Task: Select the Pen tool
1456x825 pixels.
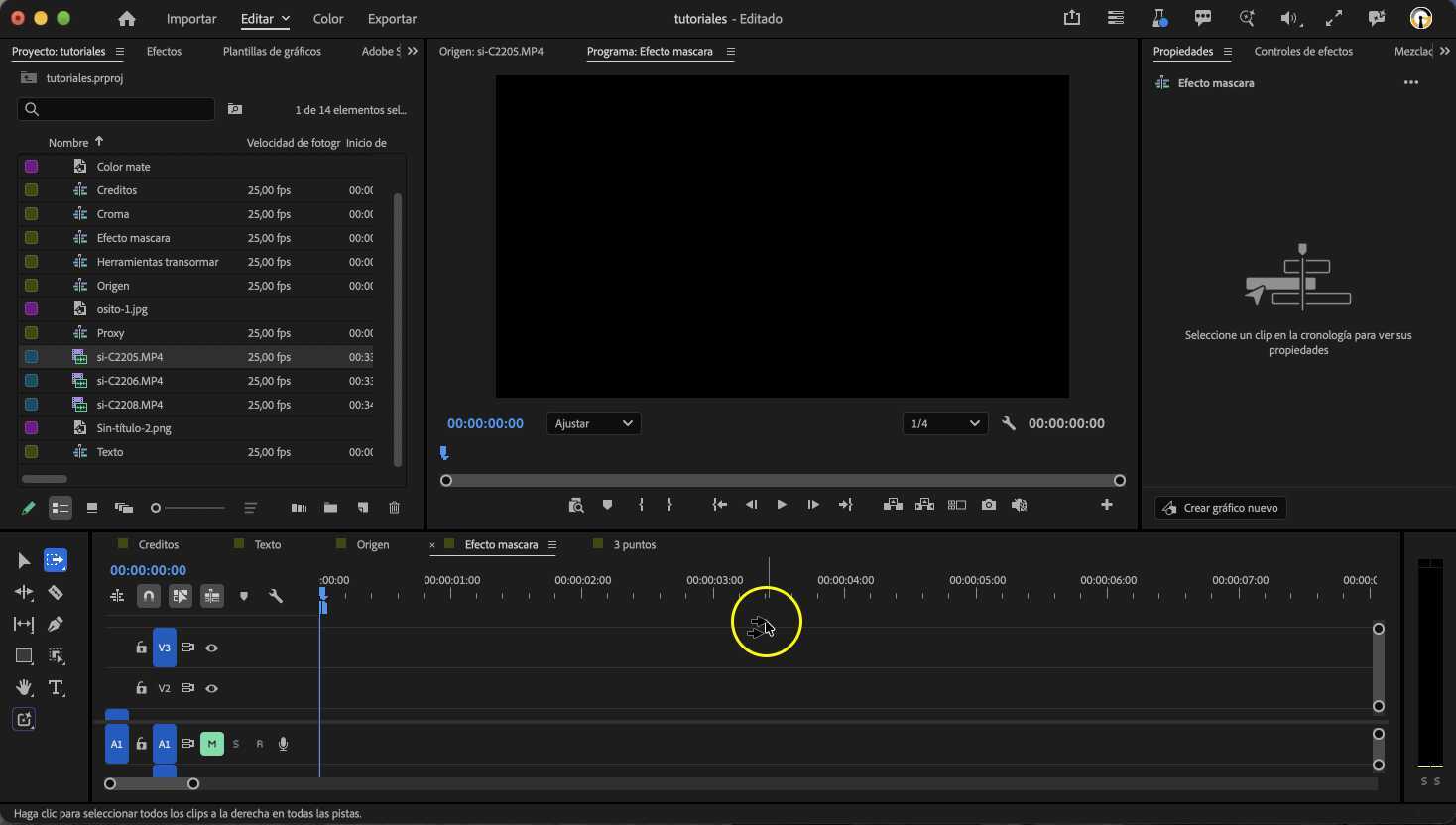Action: pos(56,625)
